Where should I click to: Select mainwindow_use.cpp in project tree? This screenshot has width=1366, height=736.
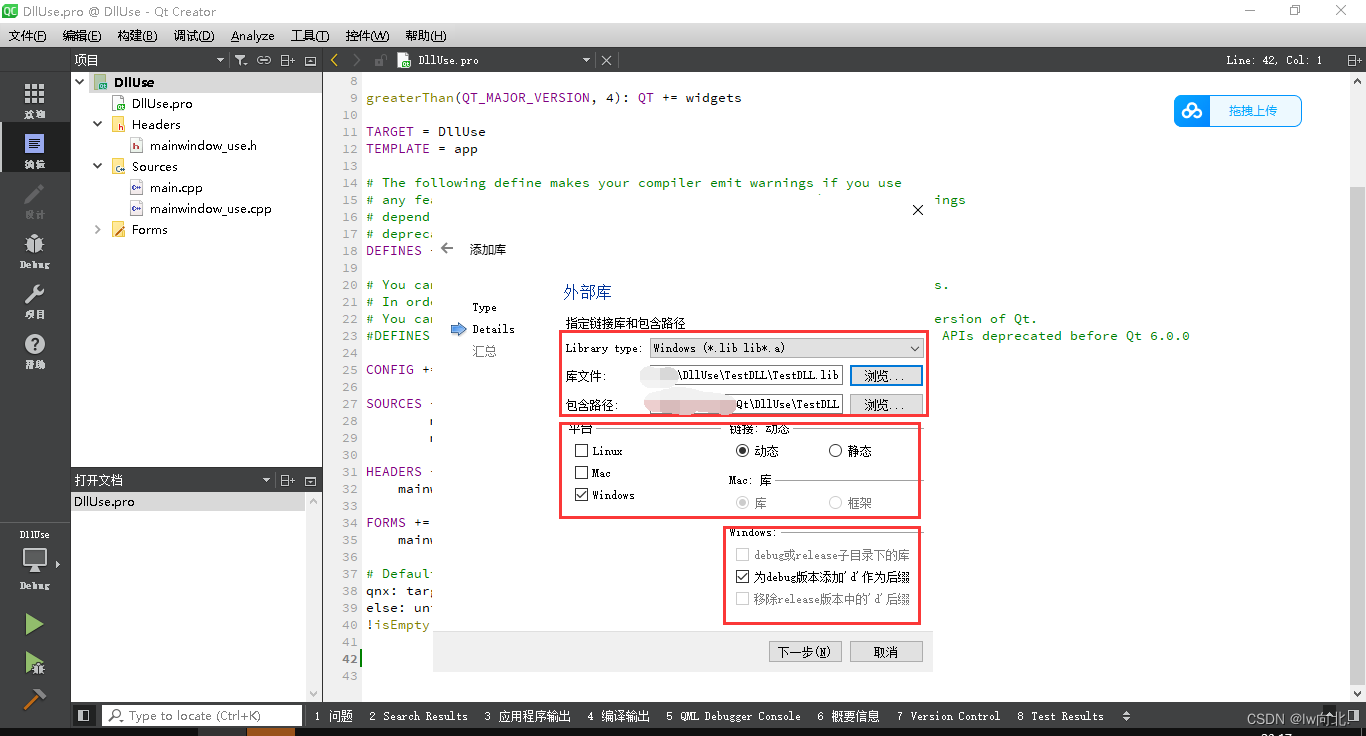(x=210, y=208)
